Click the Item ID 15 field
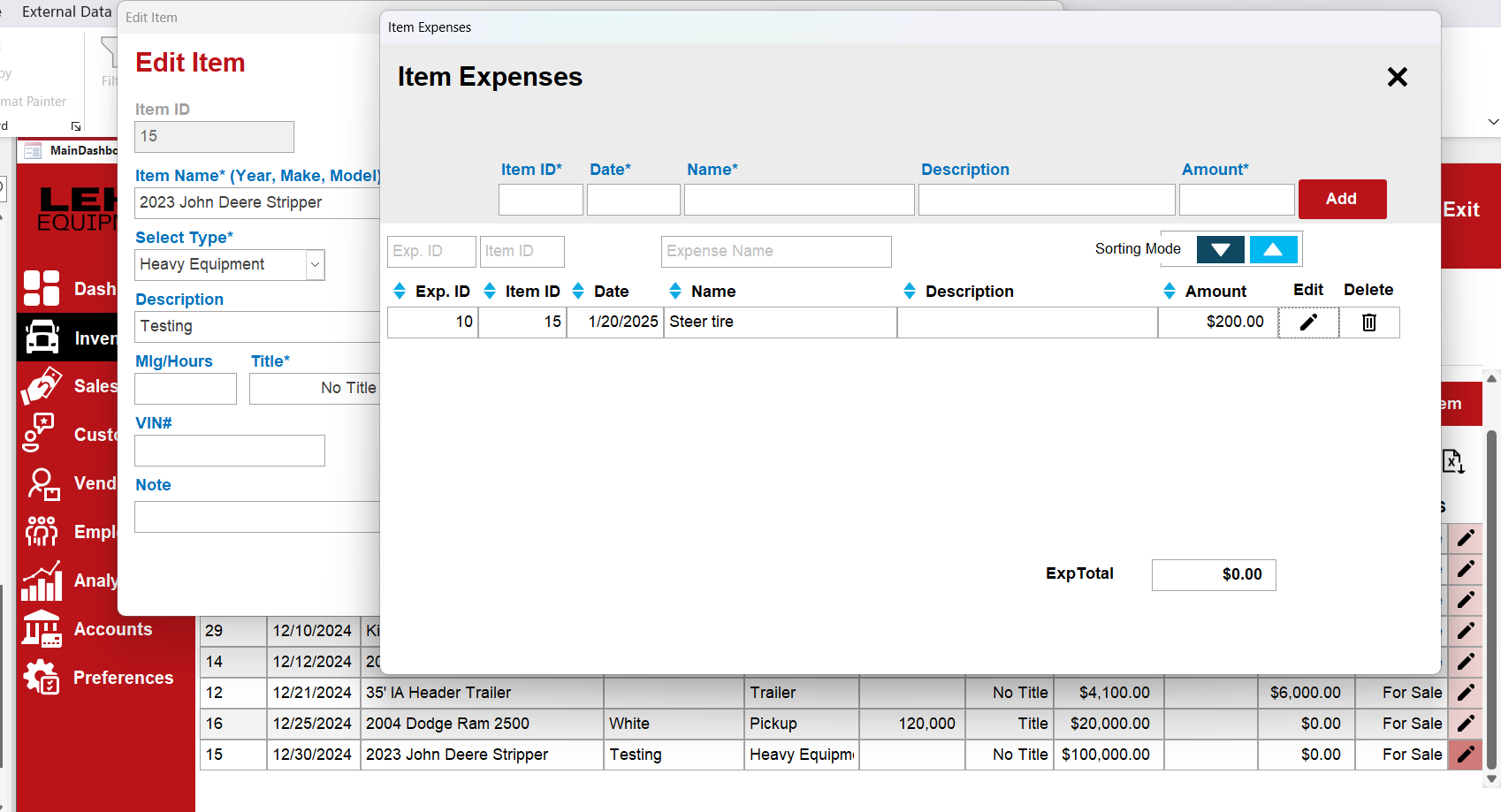Screen dimensions: 1501x812 pyautogui.click(x=214, y=137)
